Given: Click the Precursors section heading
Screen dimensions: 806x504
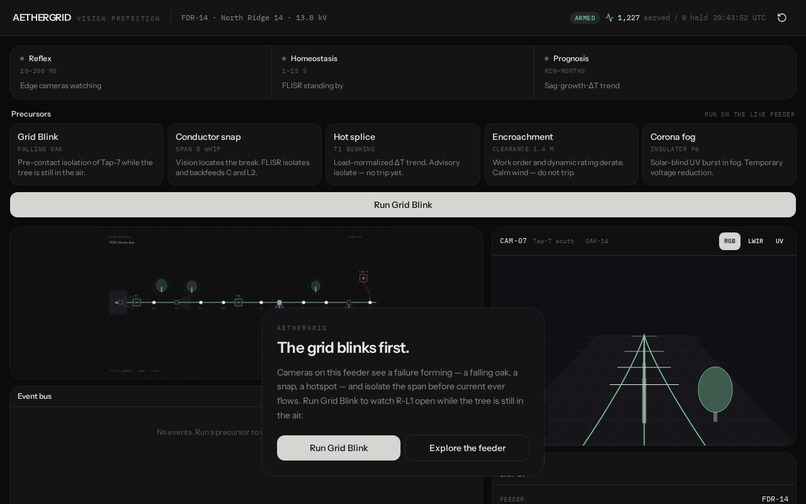Looking at the screenshot, I should [x=31, y=114].
